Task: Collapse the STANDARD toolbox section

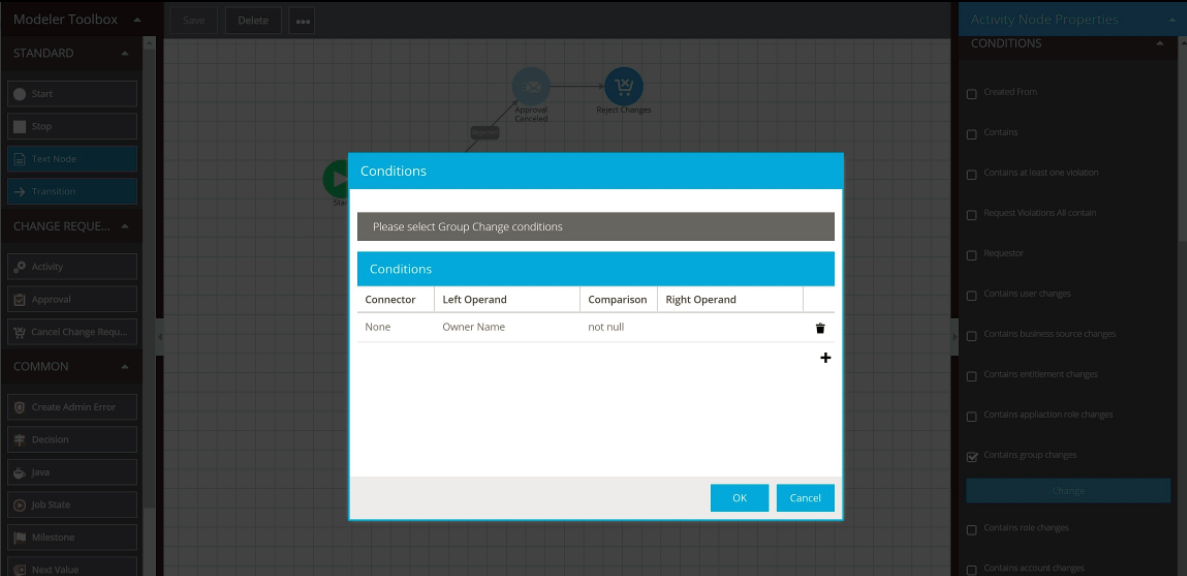Action: pyautogui.click(x=124, y=53)
